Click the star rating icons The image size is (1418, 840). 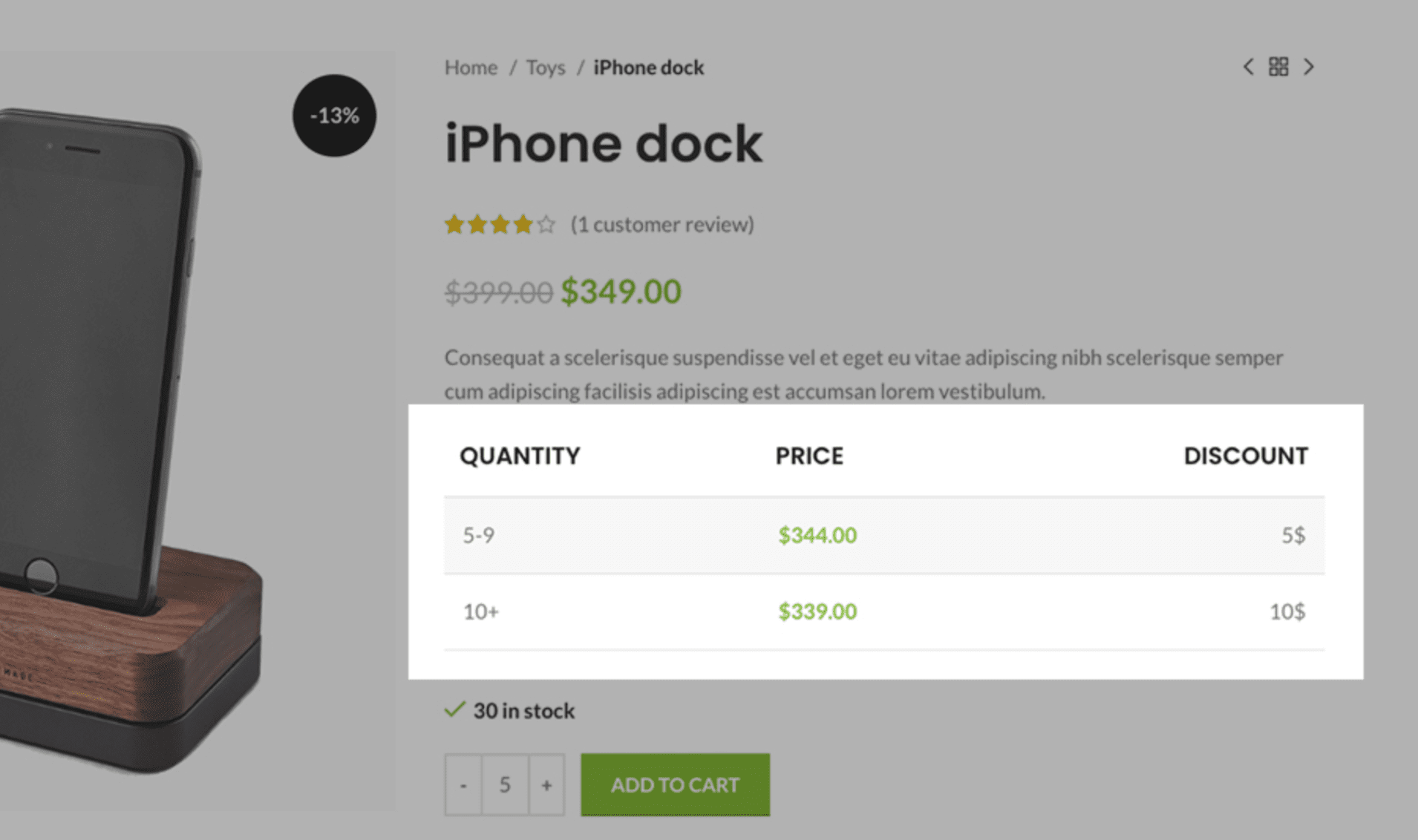coord(500,224)
